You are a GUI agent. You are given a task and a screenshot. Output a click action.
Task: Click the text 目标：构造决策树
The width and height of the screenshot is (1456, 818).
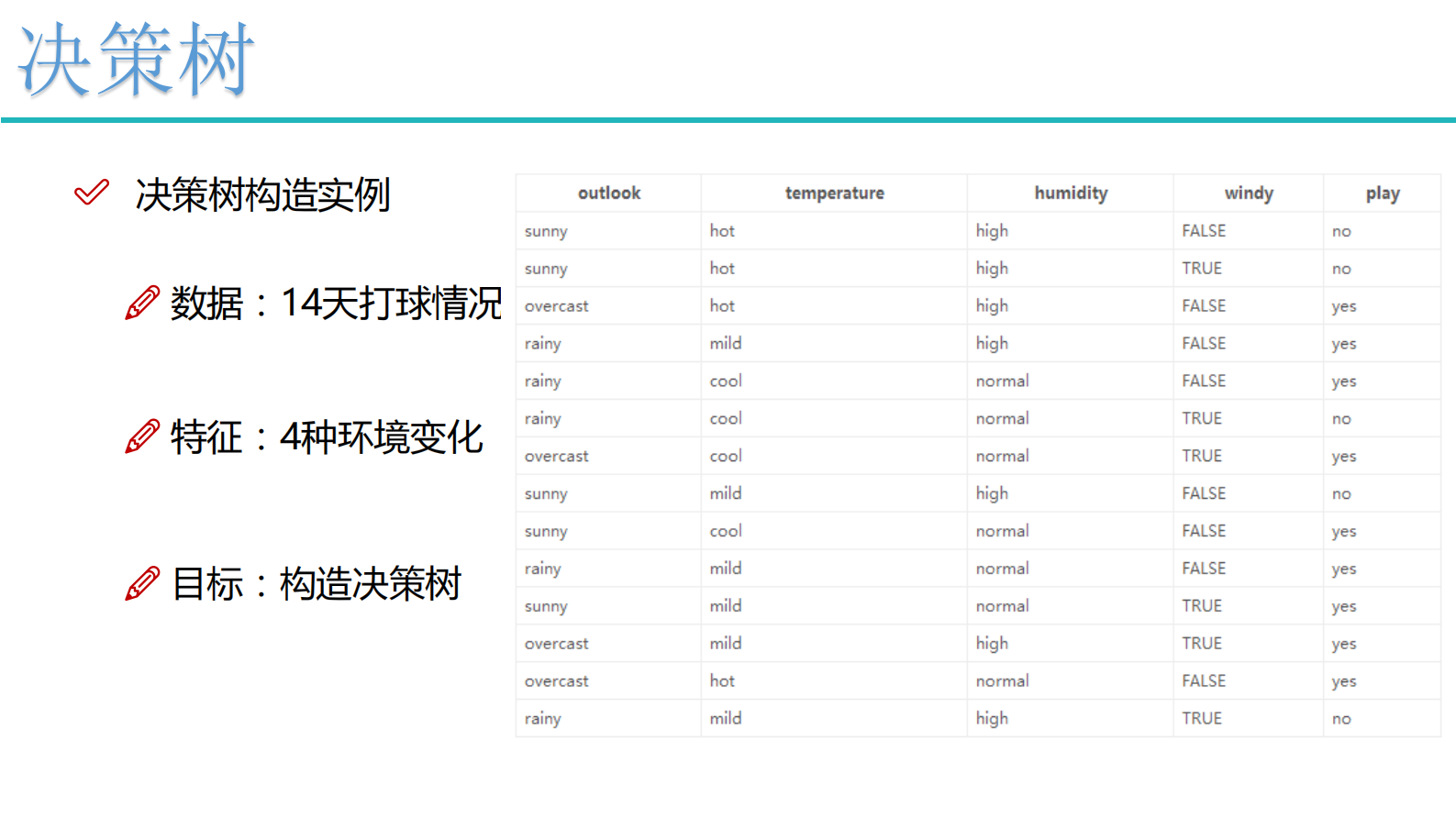317,584
